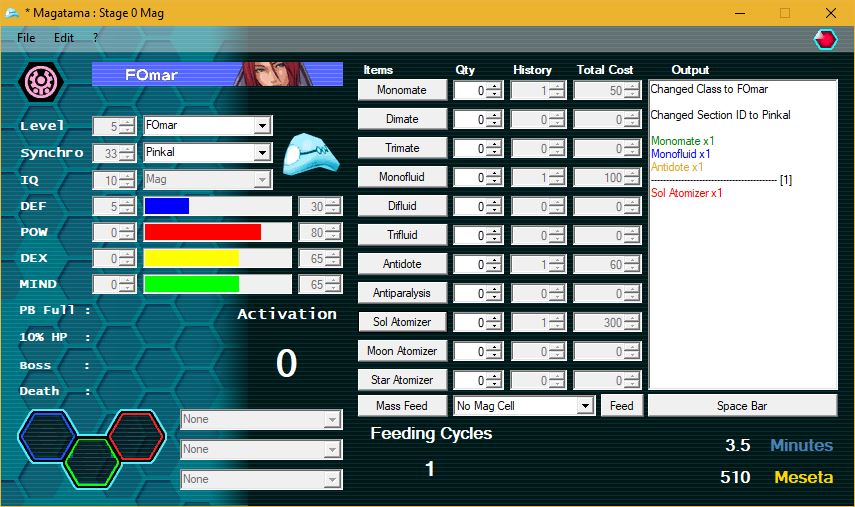Click the Mass Feed button
Viewport: 855px width, 507px height.
402,406
